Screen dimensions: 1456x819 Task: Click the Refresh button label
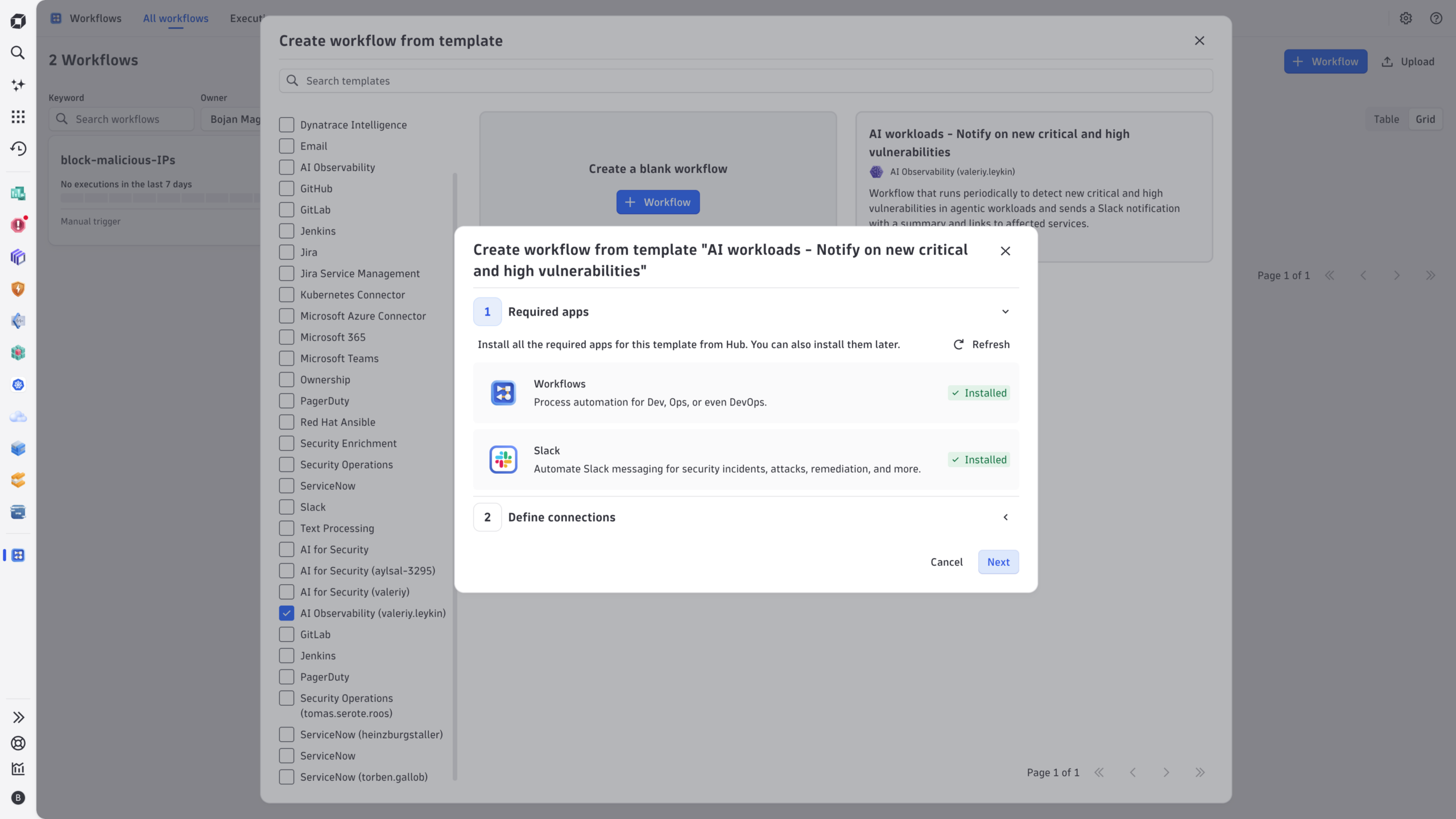point(991,345)
